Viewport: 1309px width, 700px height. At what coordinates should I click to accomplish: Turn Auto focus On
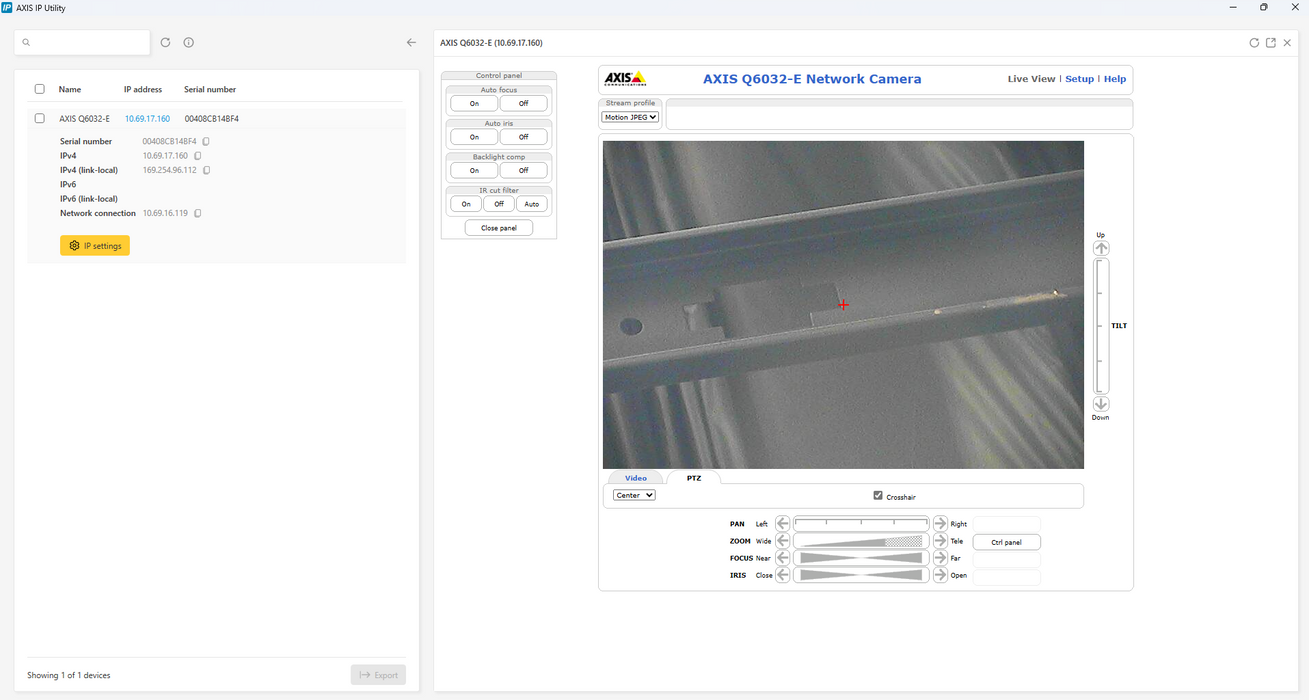pyautogui.click(x=474, y=103)
